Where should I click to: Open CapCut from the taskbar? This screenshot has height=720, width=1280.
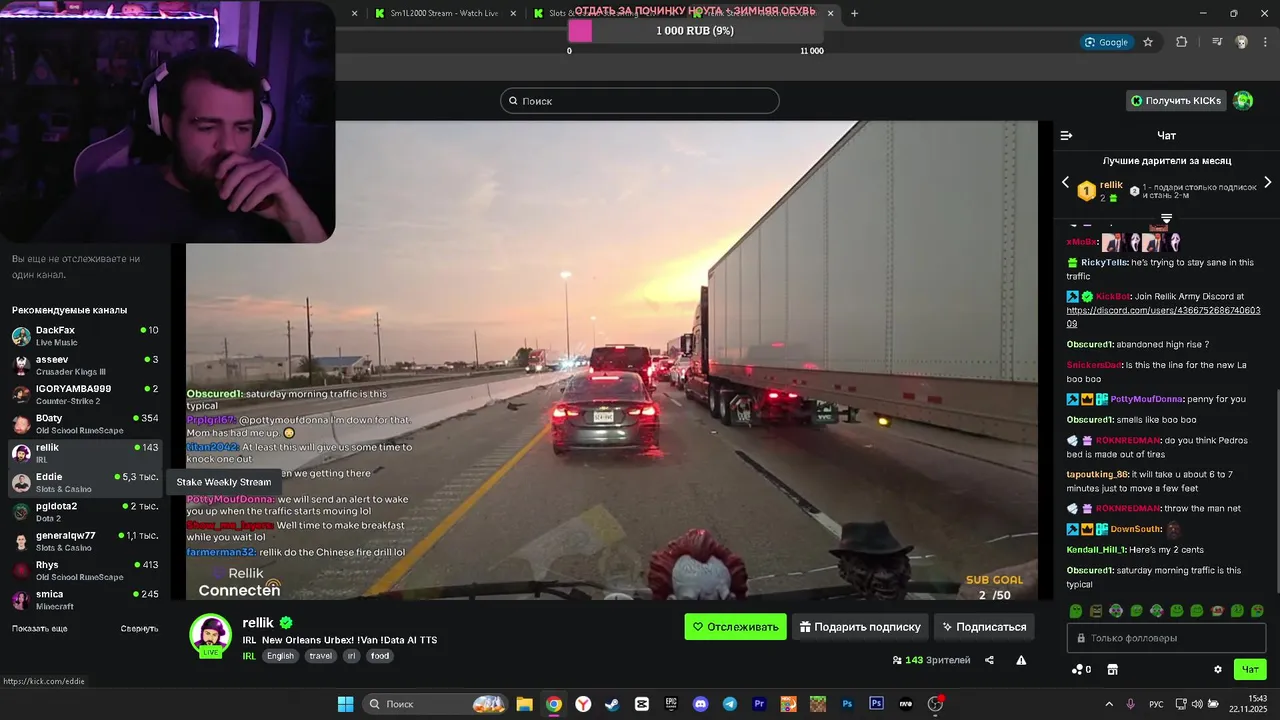click(x=642, y=704)
